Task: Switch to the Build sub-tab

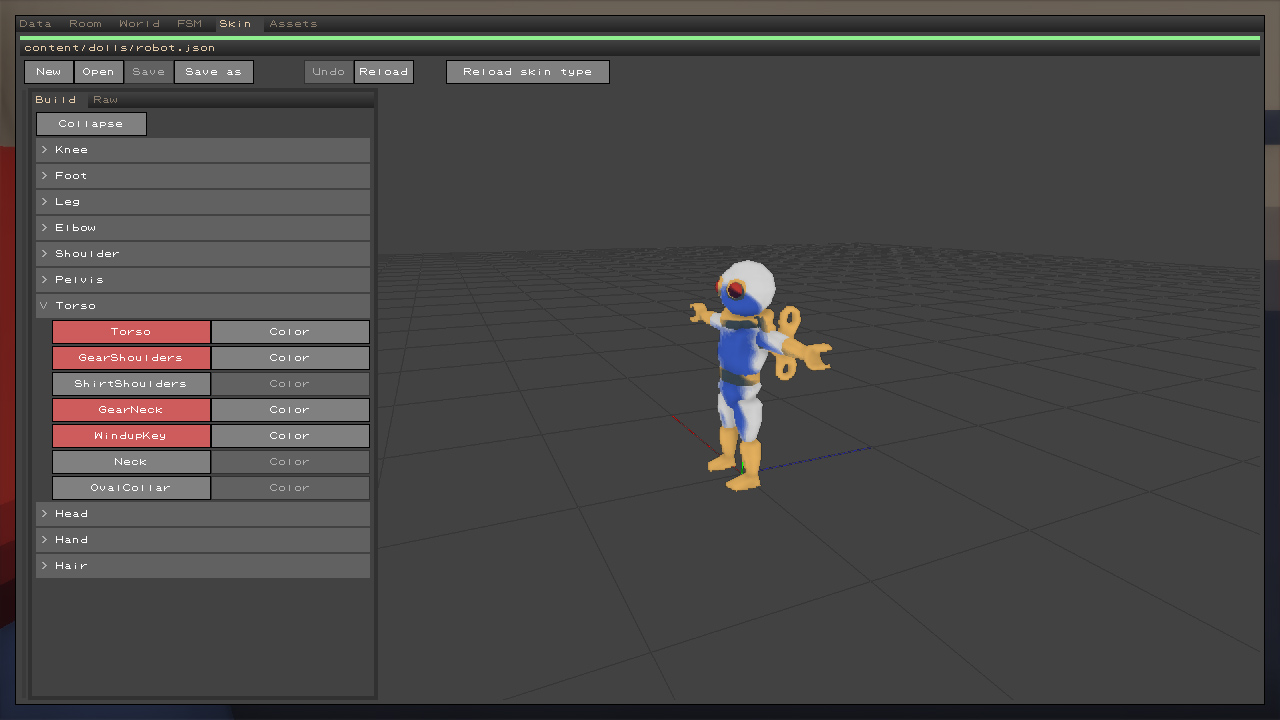Action: click(56, 100)
